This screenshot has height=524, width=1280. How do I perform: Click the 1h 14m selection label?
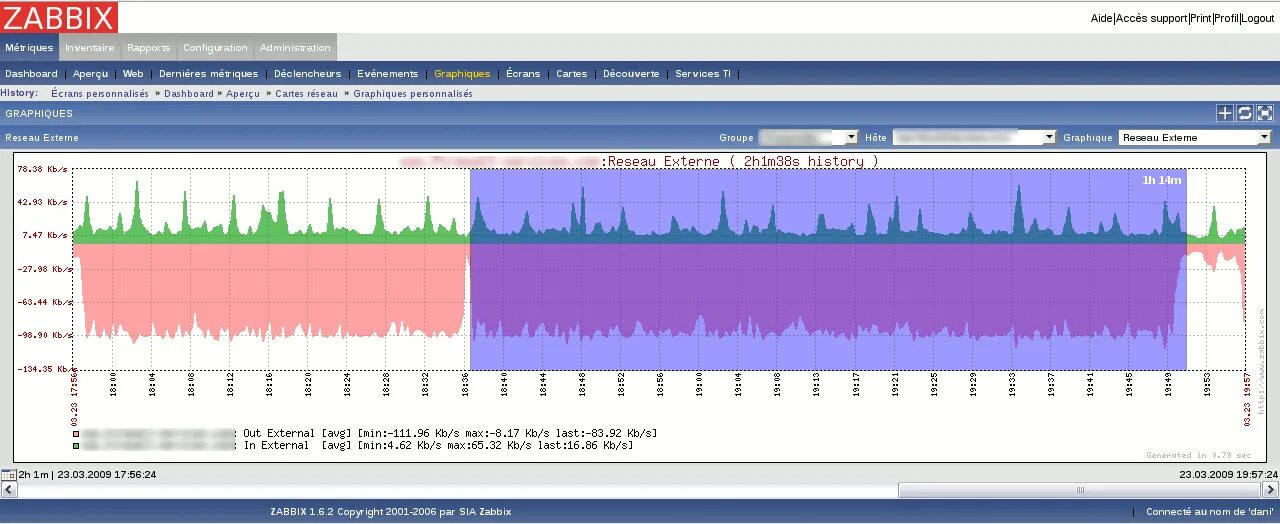[x=1162, y=180]
